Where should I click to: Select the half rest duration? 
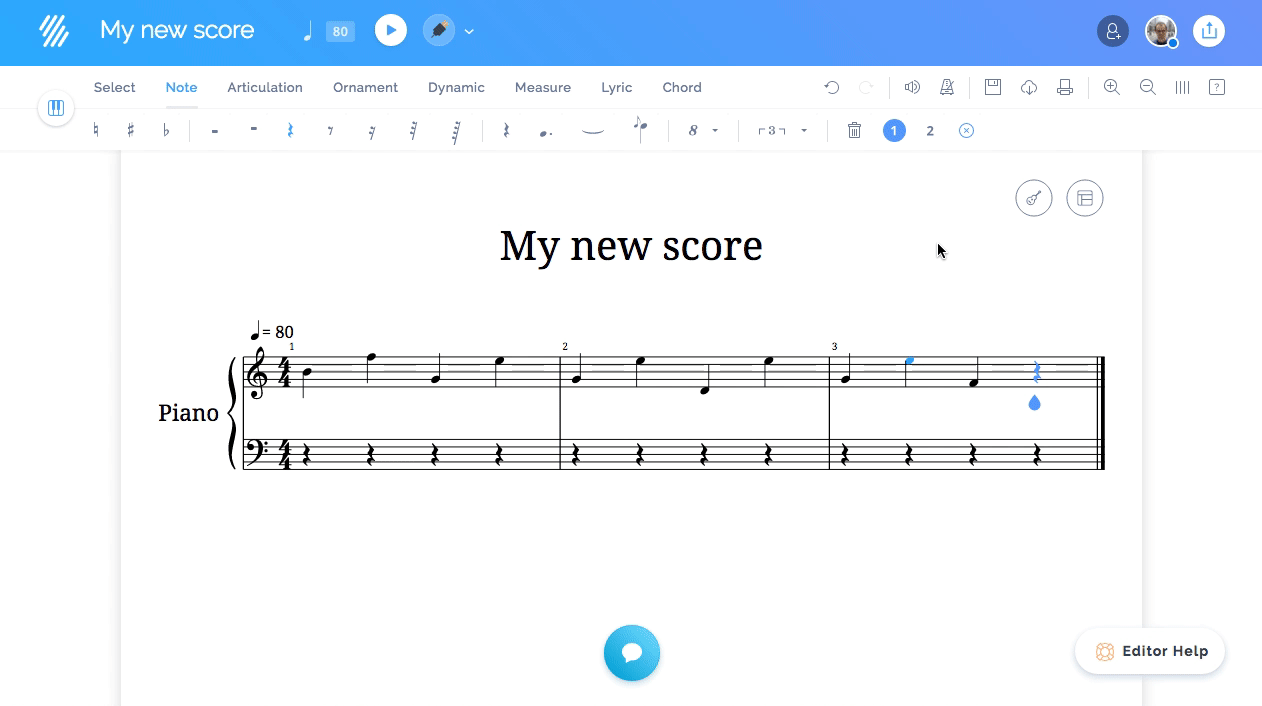[x=254, y=129]
